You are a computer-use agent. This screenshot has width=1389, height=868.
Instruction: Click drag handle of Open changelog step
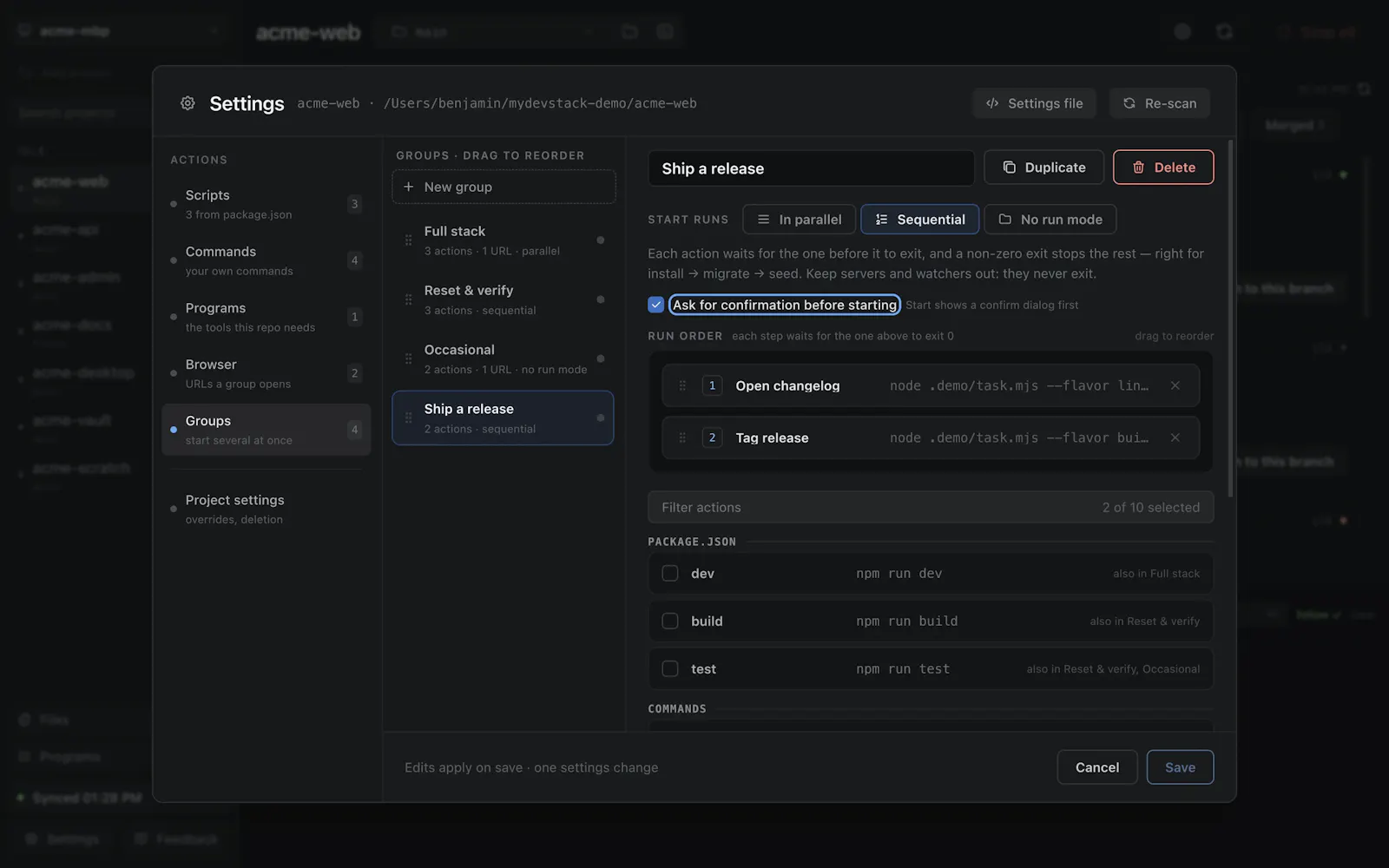click(682, 385)
